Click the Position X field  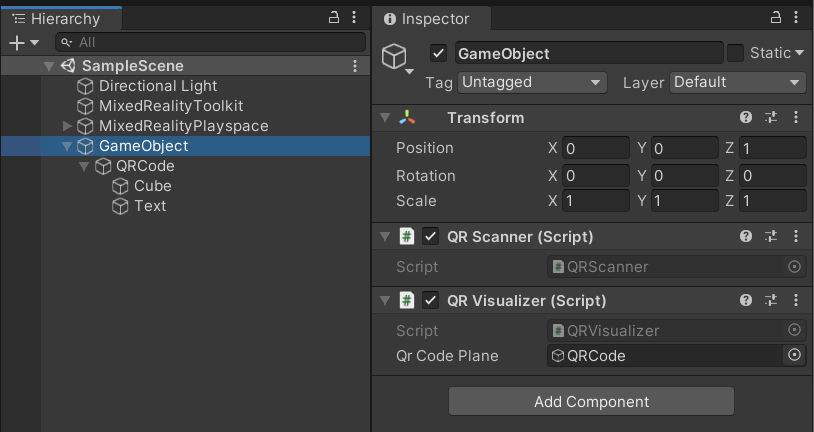click(596, 148)
